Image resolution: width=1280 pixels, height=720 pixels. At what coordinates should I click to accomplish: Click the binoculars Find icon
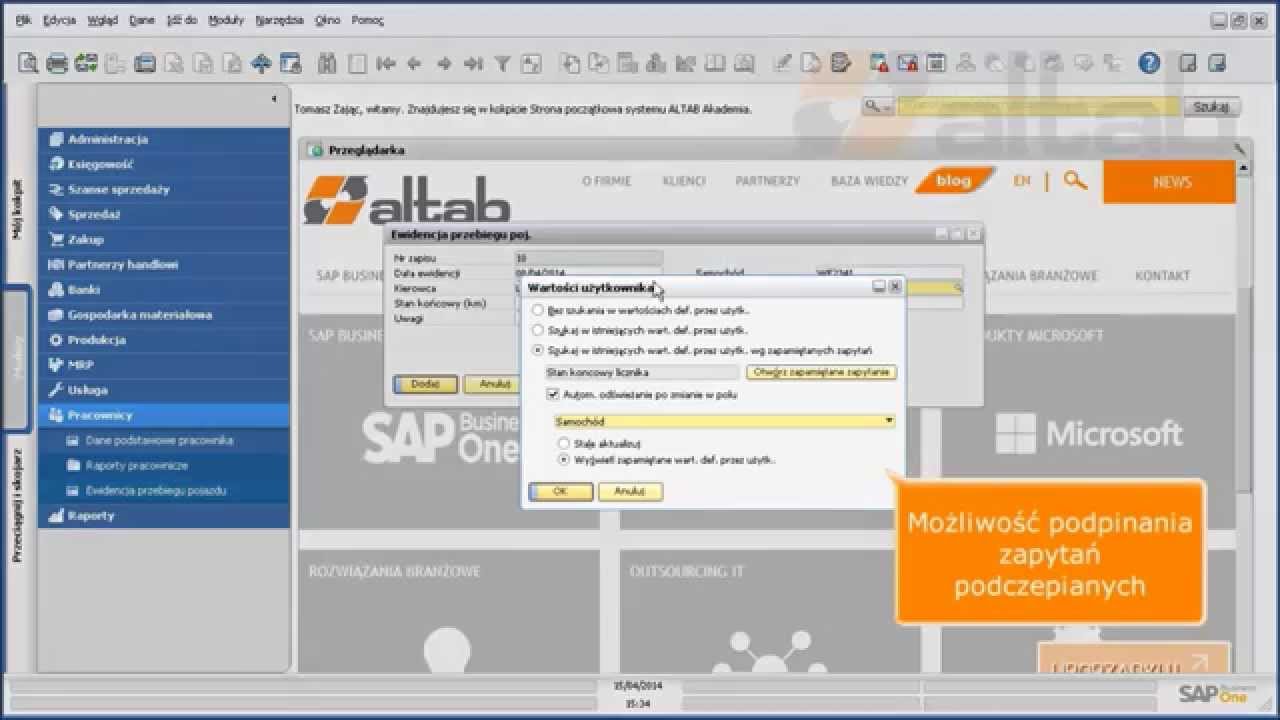tap(327, 64)
